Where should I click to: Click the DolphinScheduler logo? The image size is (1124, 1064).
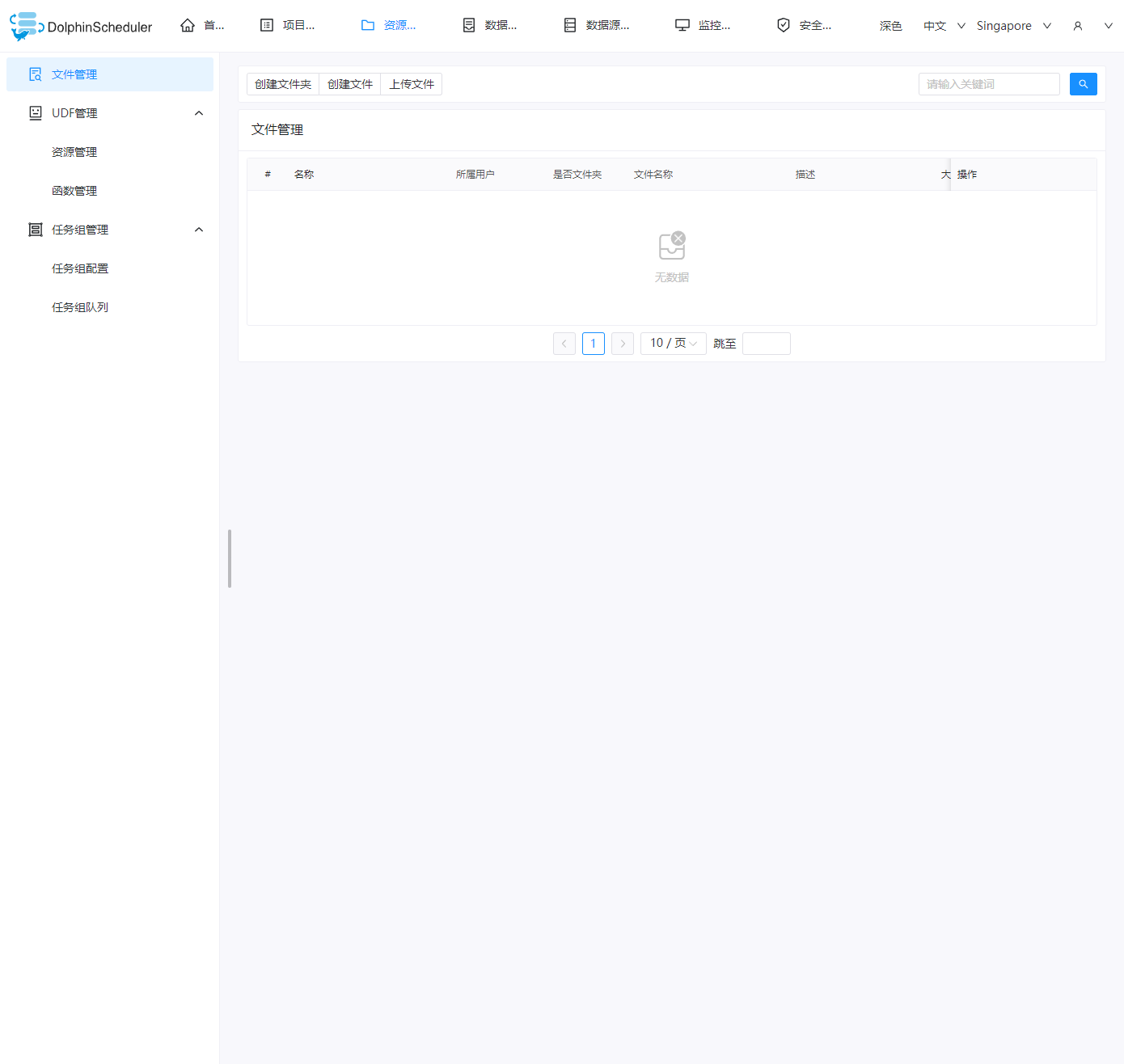point(81,26)
